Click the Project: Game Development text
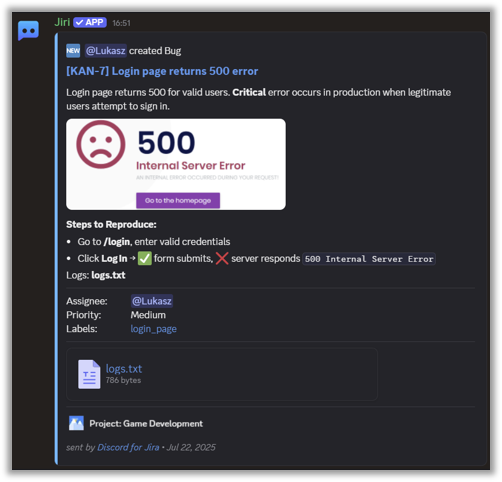The image size is (502, 482). pyautogui.click(x=146, y=424)
